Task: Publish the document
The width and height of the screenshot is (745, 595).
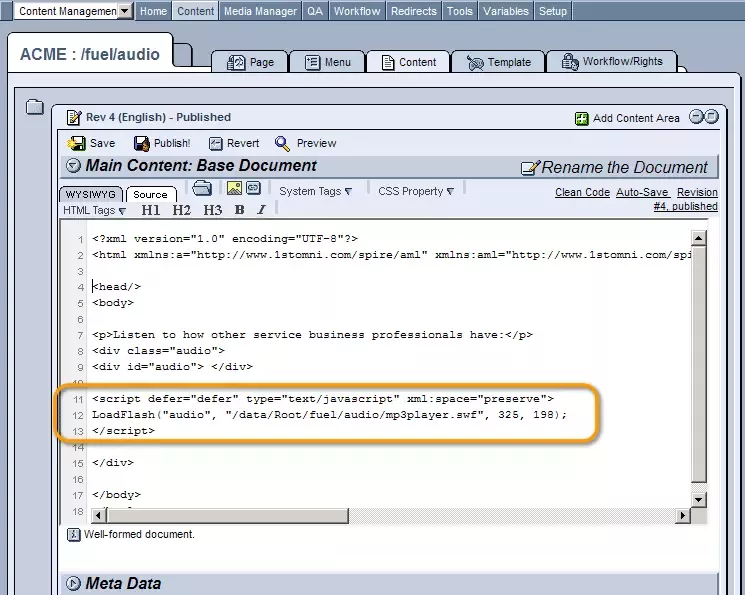Action: (162, 143)
